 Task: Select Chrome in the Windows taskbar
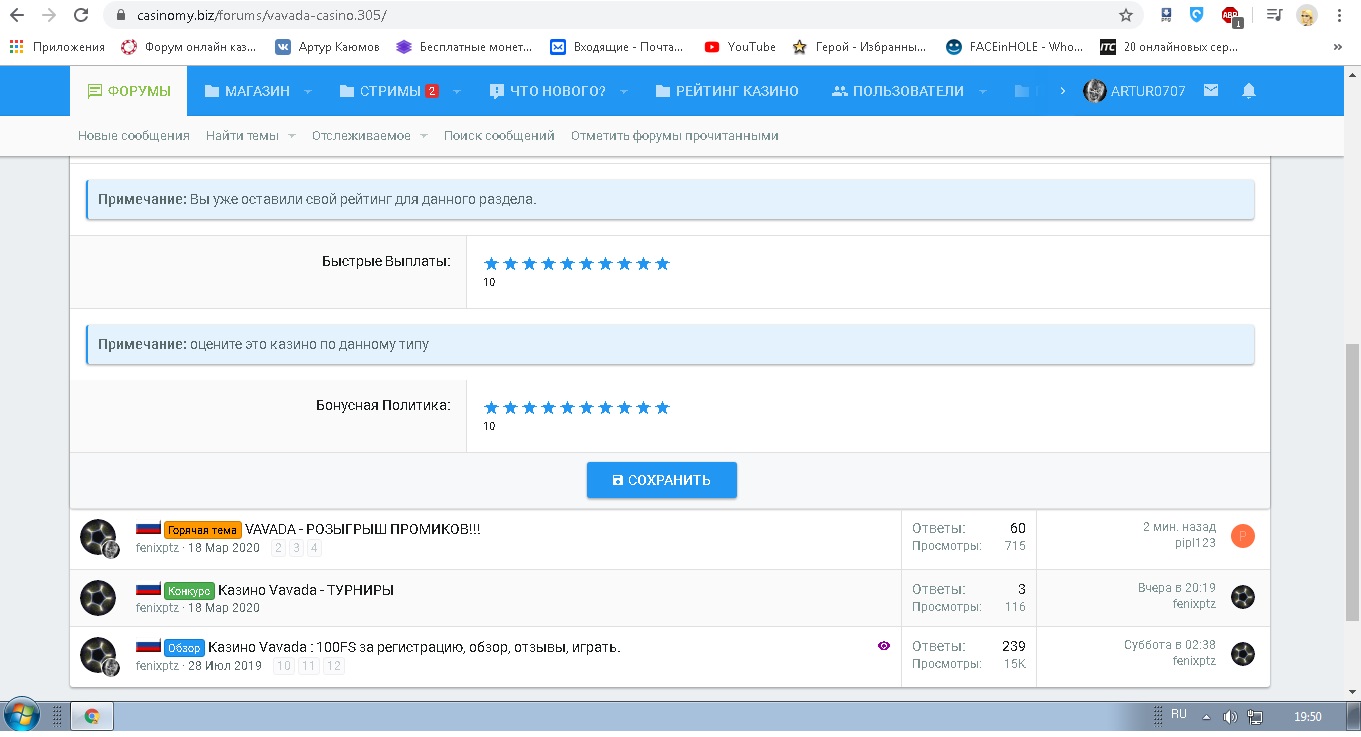coord(92,716)
